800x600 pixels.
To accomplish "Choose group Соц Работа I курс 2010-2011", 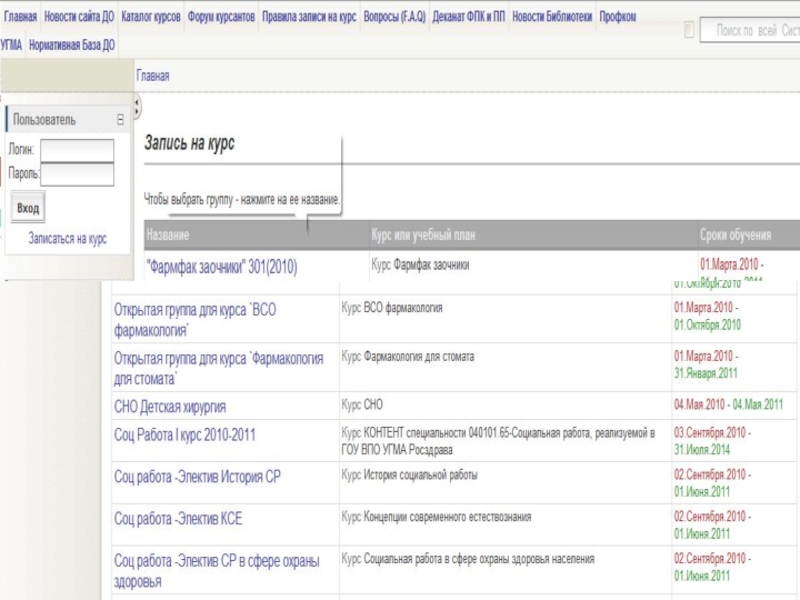I will [185, 435].
